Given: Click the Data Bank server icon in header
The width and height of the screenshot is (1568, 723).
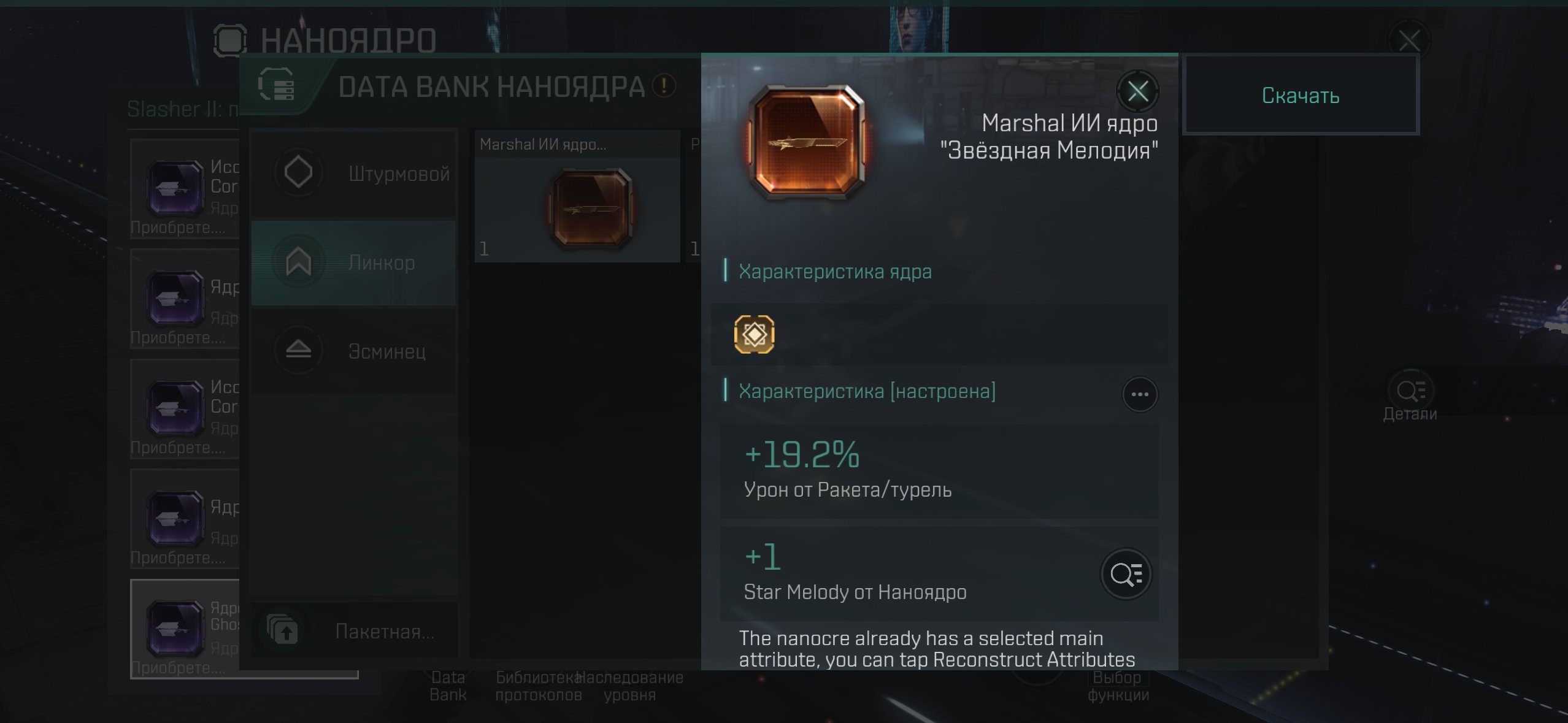Looking at the screenshot, I should [277, 85].
